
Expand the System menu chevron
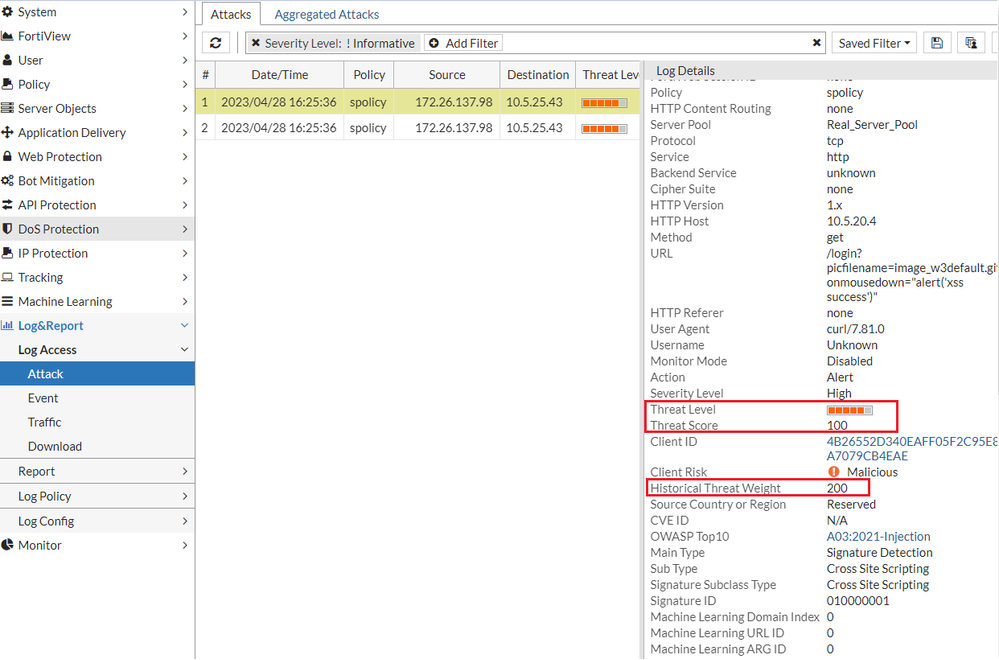pos(185,12)
